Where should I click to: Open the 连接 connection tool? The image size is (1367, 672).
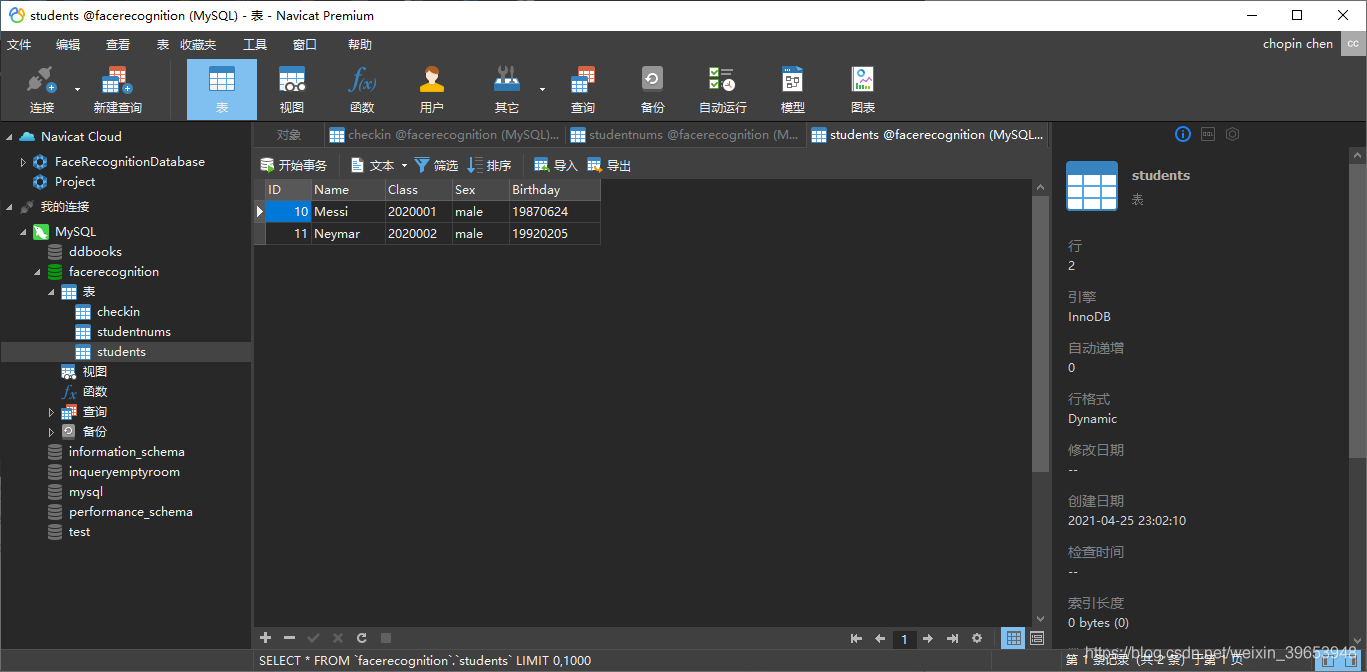pos(41,90)
